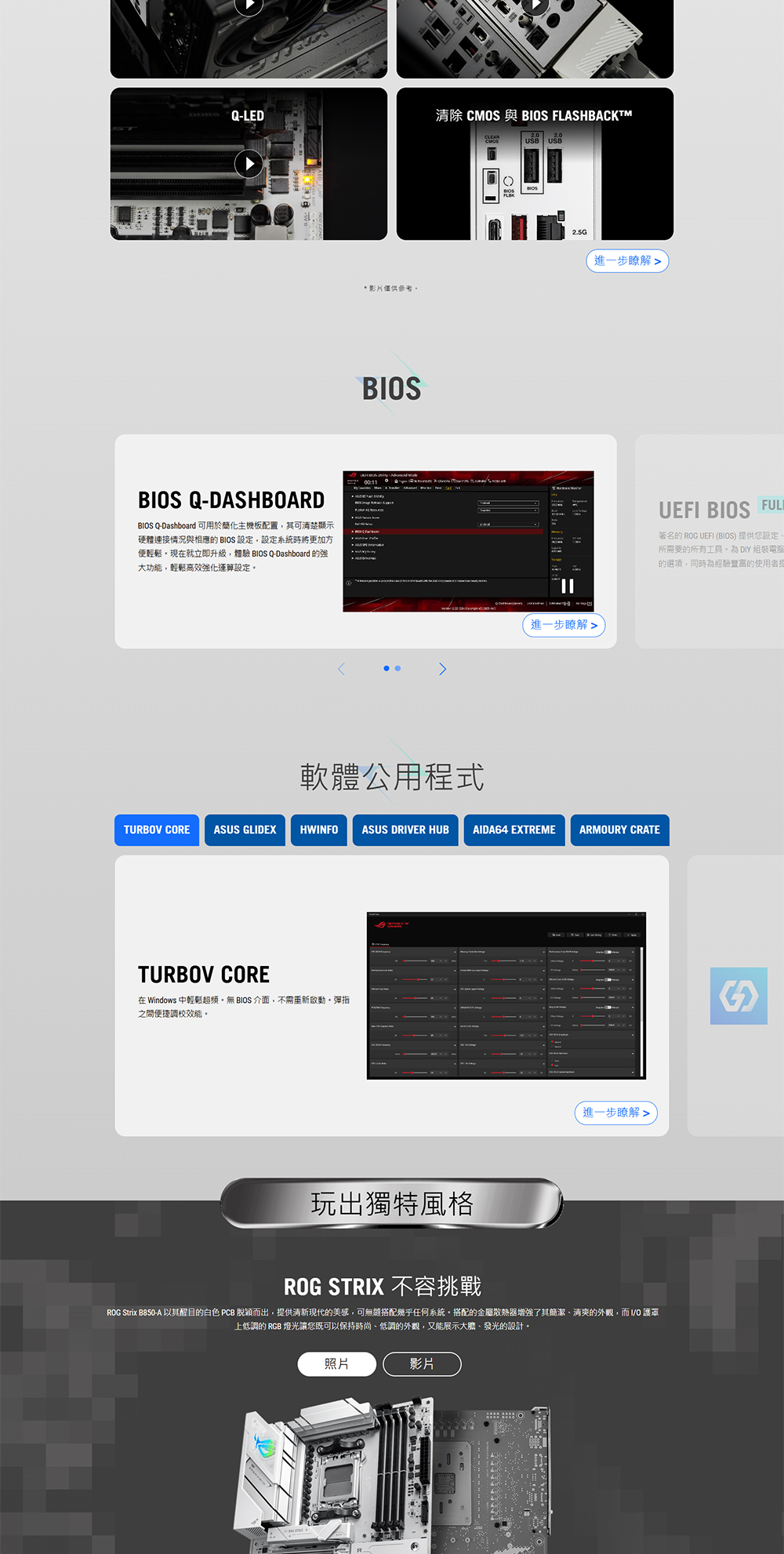Show the AIDA64 EXTREME tab
Viewport: 784px width, 1554px height.
[x=514, y=830]
